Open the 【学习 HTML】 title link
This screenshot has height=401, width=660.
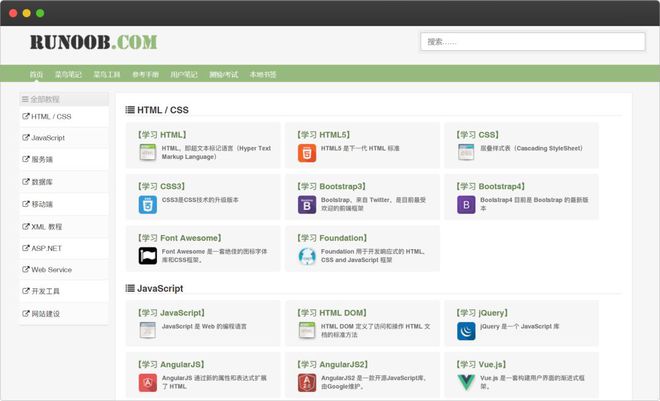pos(162,135)
